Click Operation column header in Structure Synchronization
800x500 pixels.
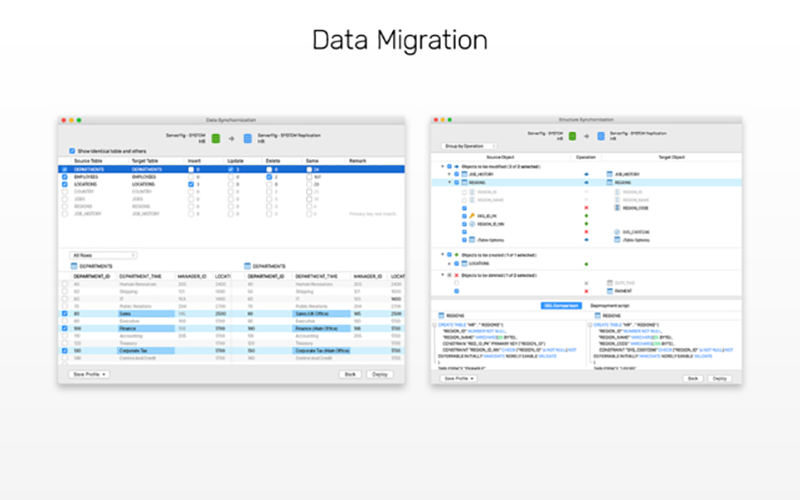pyautogui.click(x=586, y=157)
